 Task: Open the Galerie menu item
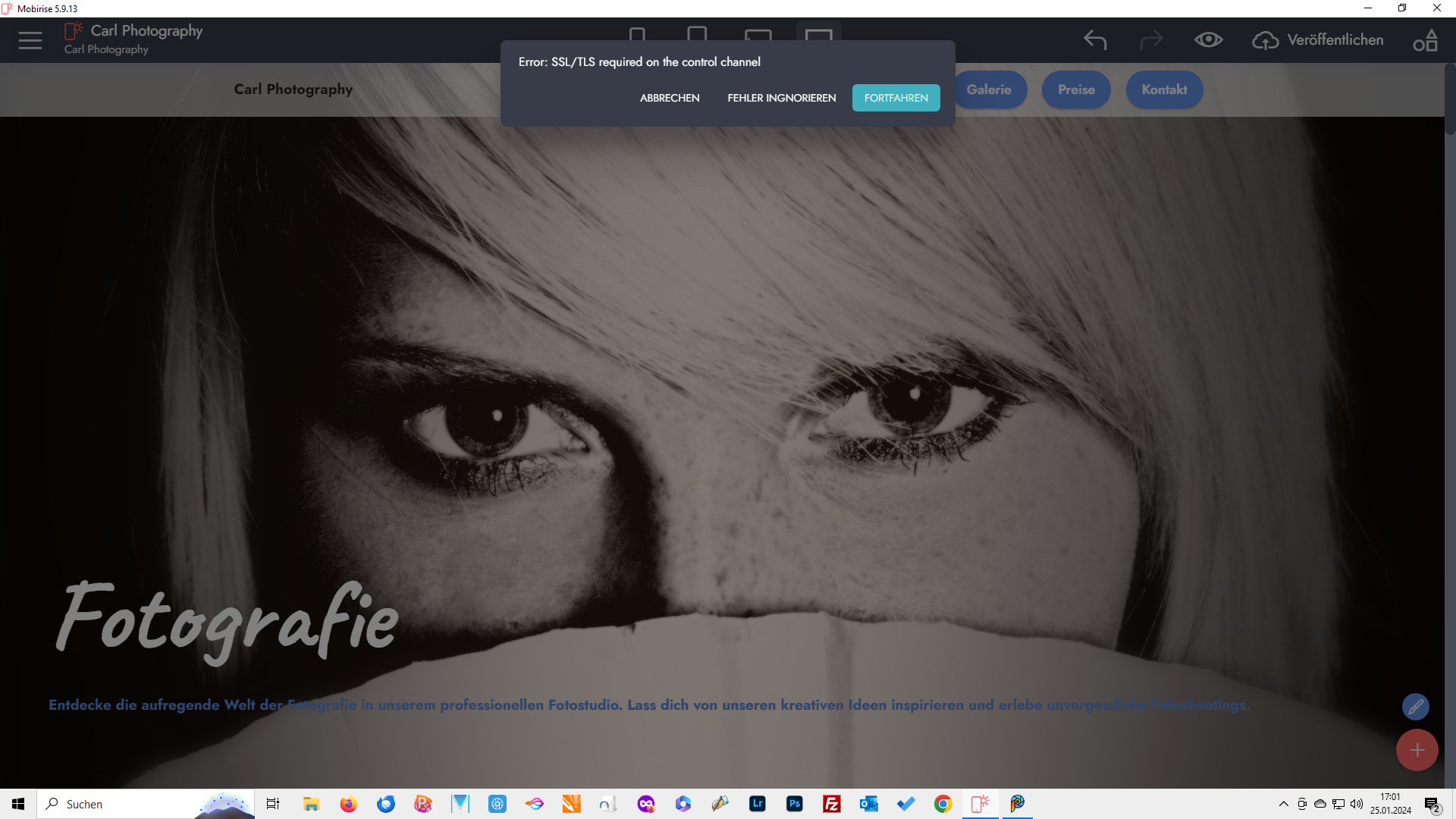click(988, 89)
